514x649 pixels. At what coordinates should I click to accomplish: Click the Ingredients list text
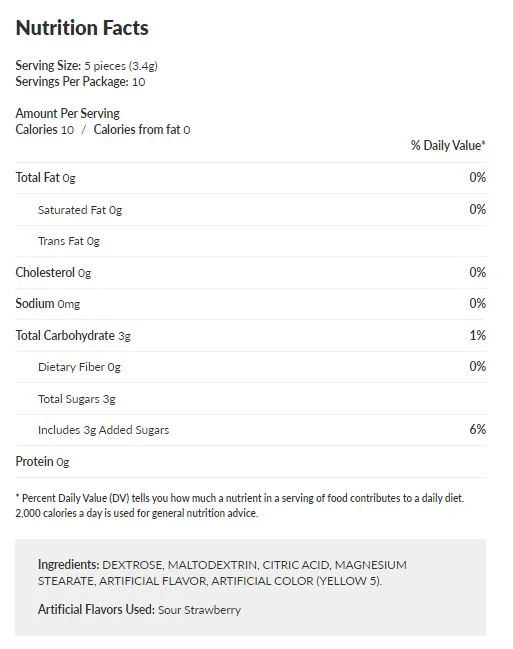click(222, 573)
